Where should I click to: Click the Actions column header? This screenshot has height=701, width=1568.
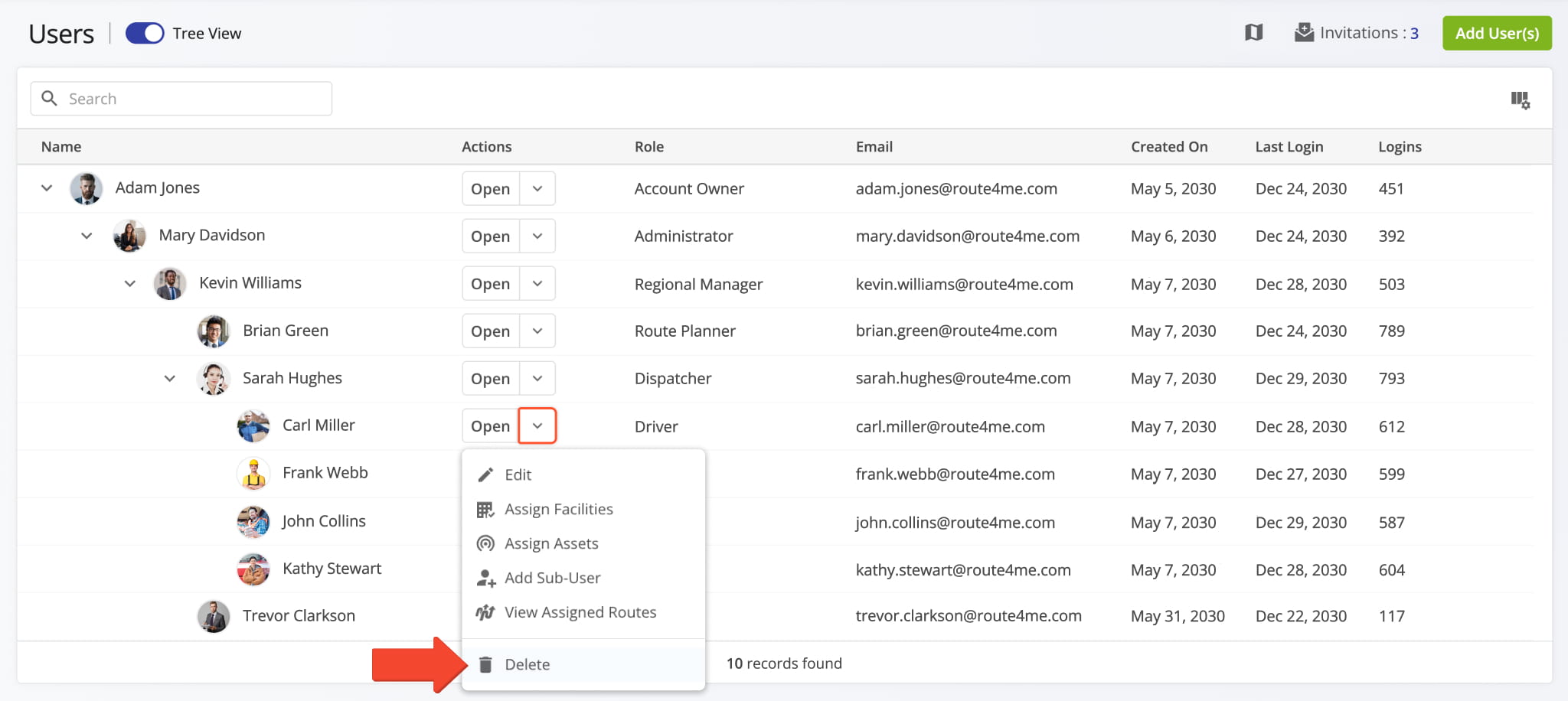pos(486,146)
